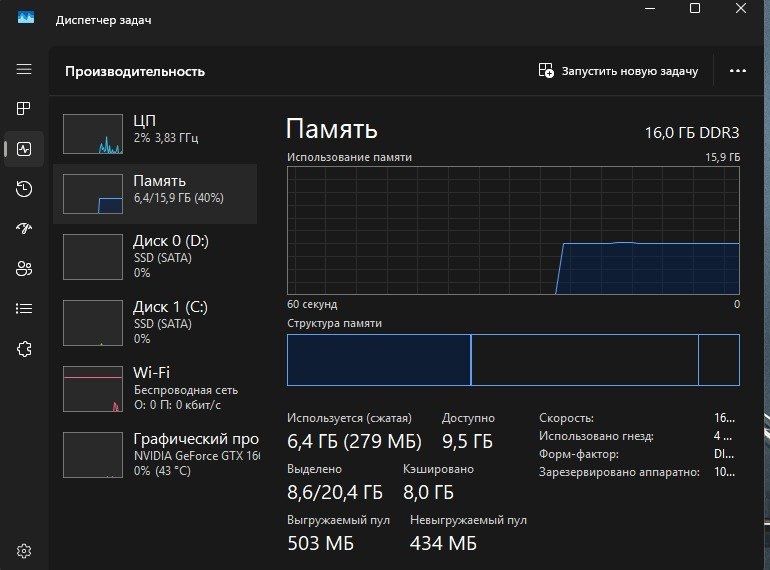Click the GPU mini graph thumbnail
This screenshot has width=770, height=570.
(x=93, y=455)
